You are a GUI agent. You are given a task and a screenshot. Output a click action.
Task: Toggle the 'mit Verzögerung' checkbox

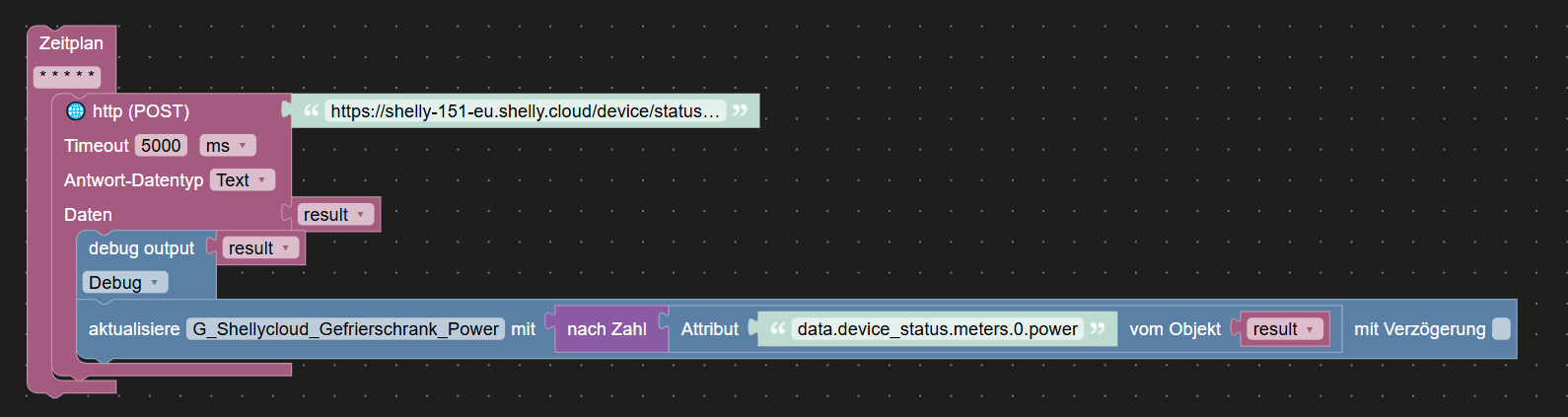(1501, 329)
